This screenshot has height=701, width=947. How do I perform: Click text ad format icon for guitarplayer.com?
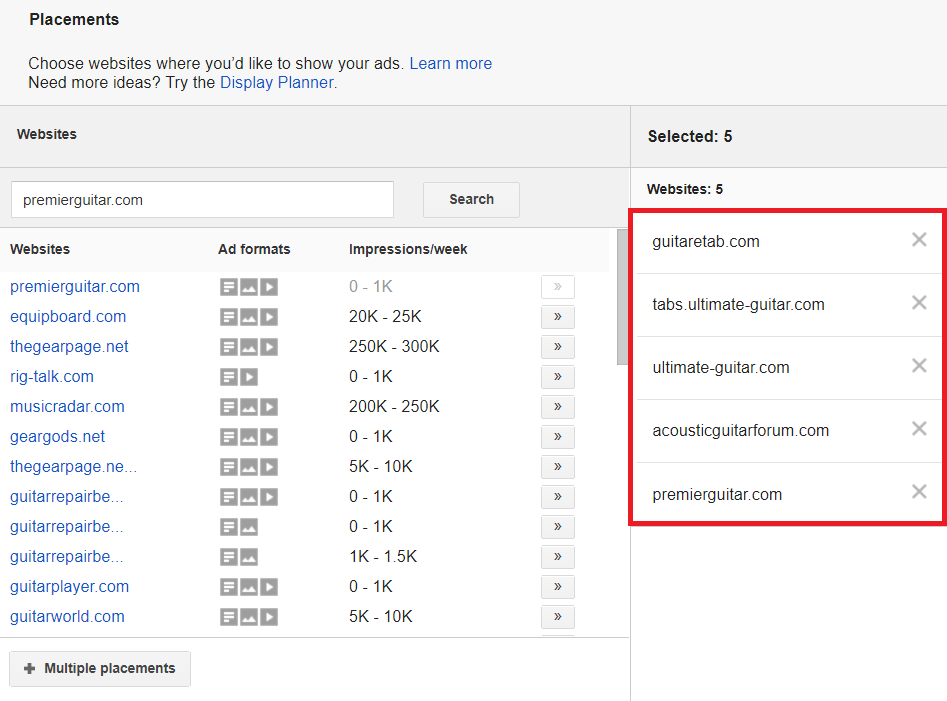(x=229, y=587)
